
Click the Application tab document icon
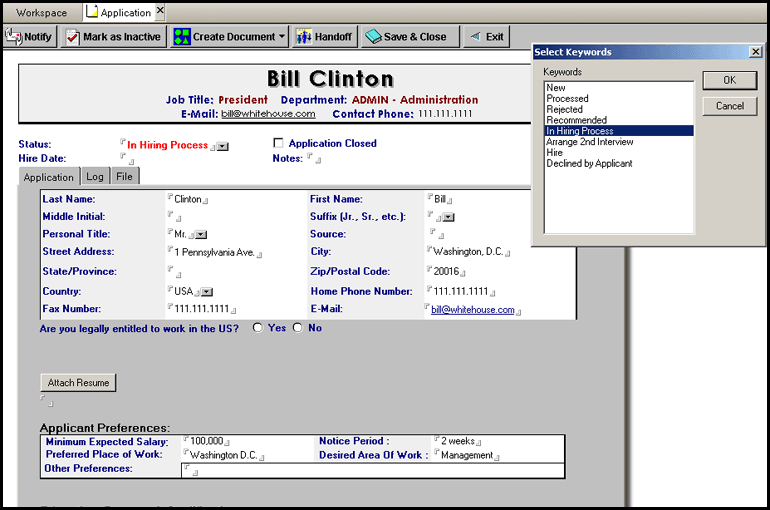[92, 12]
